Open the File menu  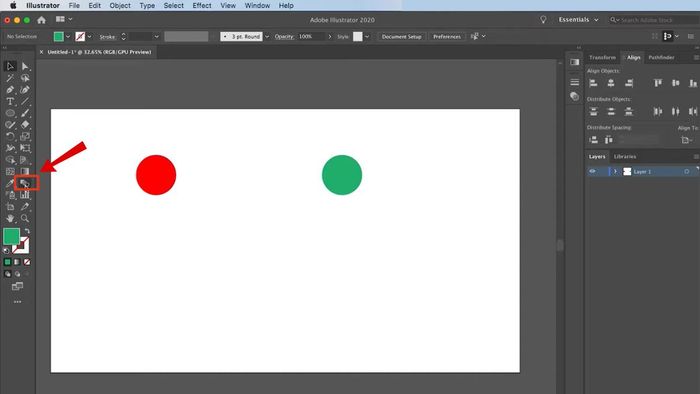pos(74,5)
